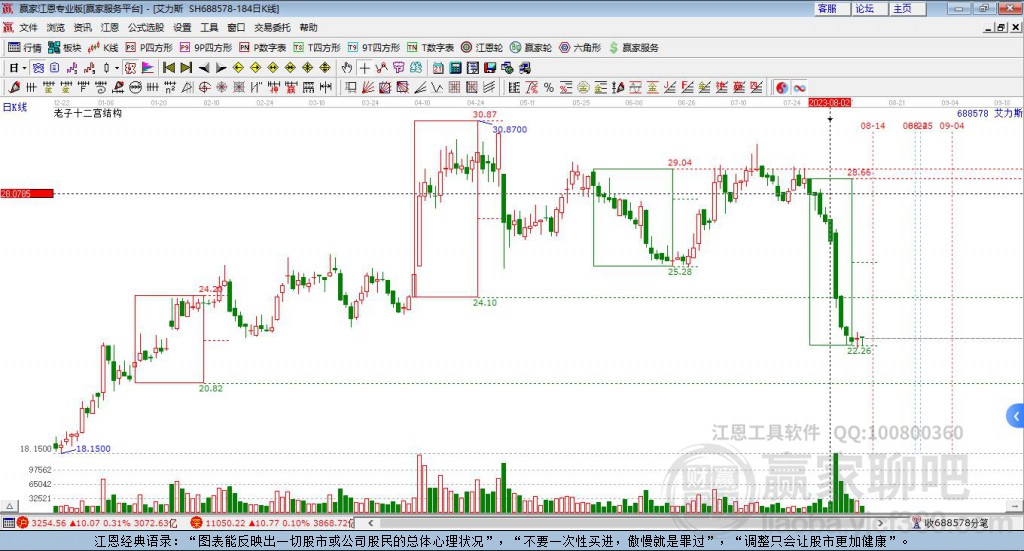Switch to K线 chart view

pos(103,48)
